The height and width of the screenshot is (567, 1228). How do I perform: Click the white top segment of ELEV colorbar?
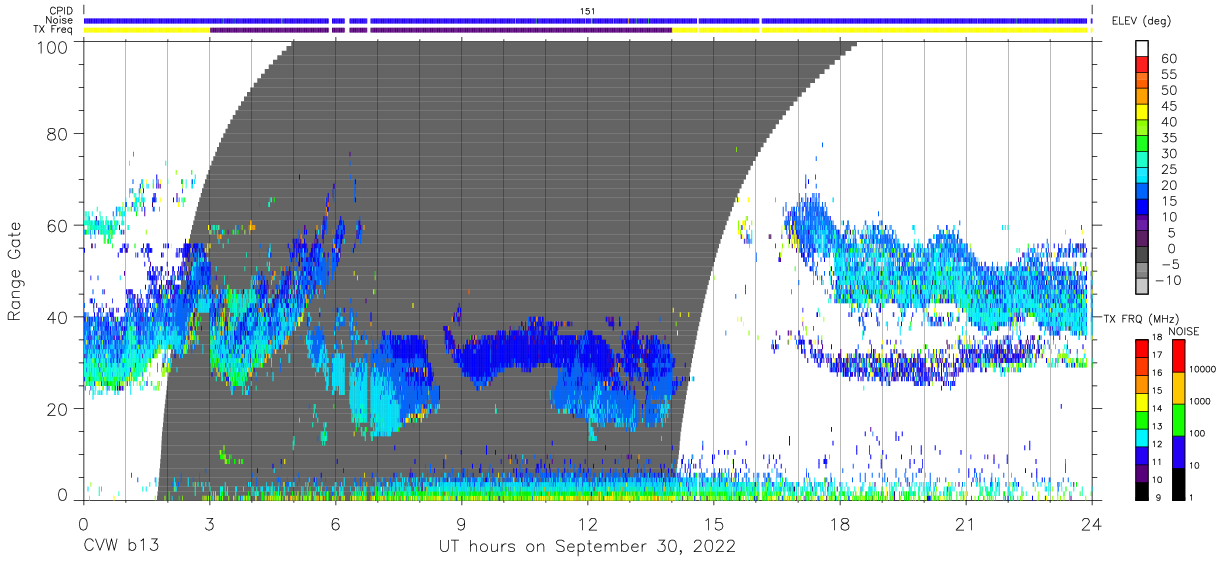tap(1142, 48)
